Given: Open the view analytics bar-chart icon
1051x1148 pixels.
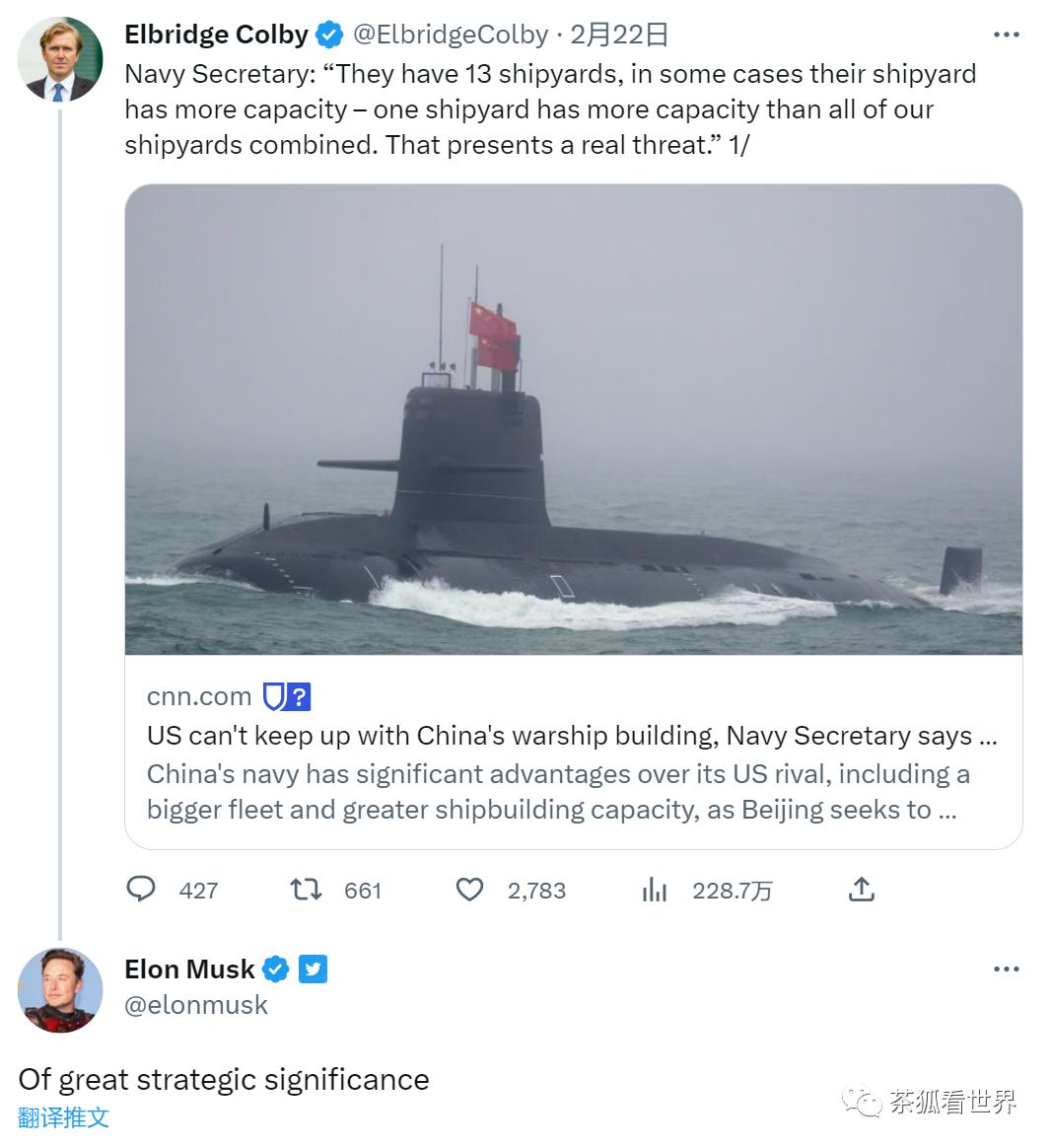Looking at the screenshot, I should [654, 890].
